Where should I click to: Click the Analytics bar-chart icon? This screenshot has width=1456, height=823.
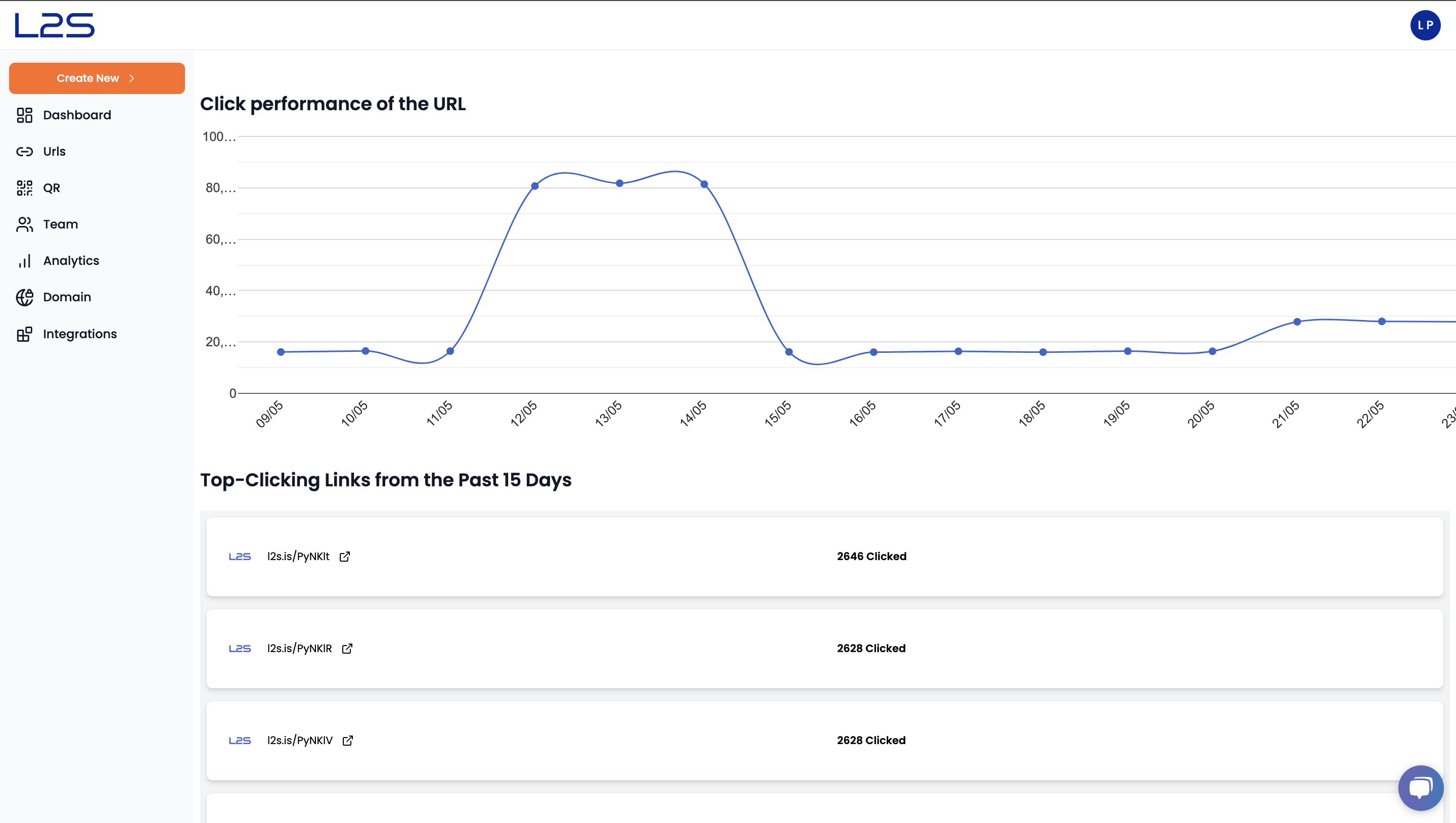coord(24,261)
